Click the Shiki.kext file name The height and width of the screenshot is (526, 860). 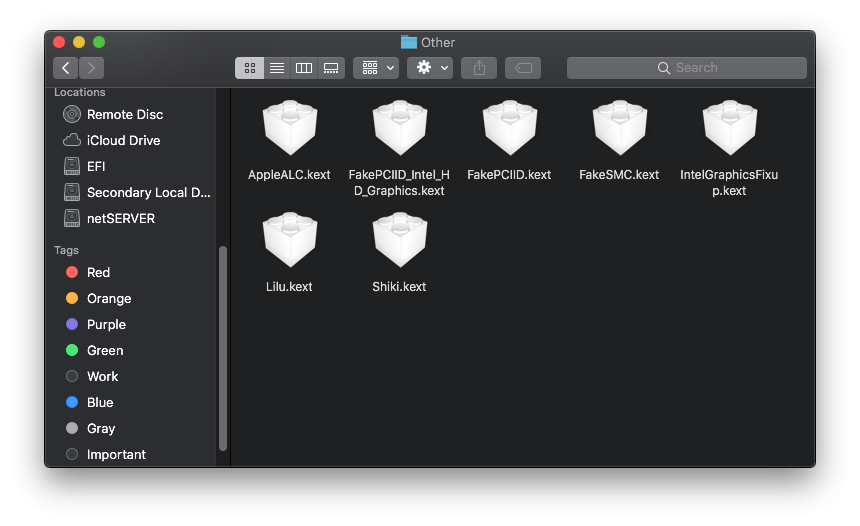click(x=399, y=287)
